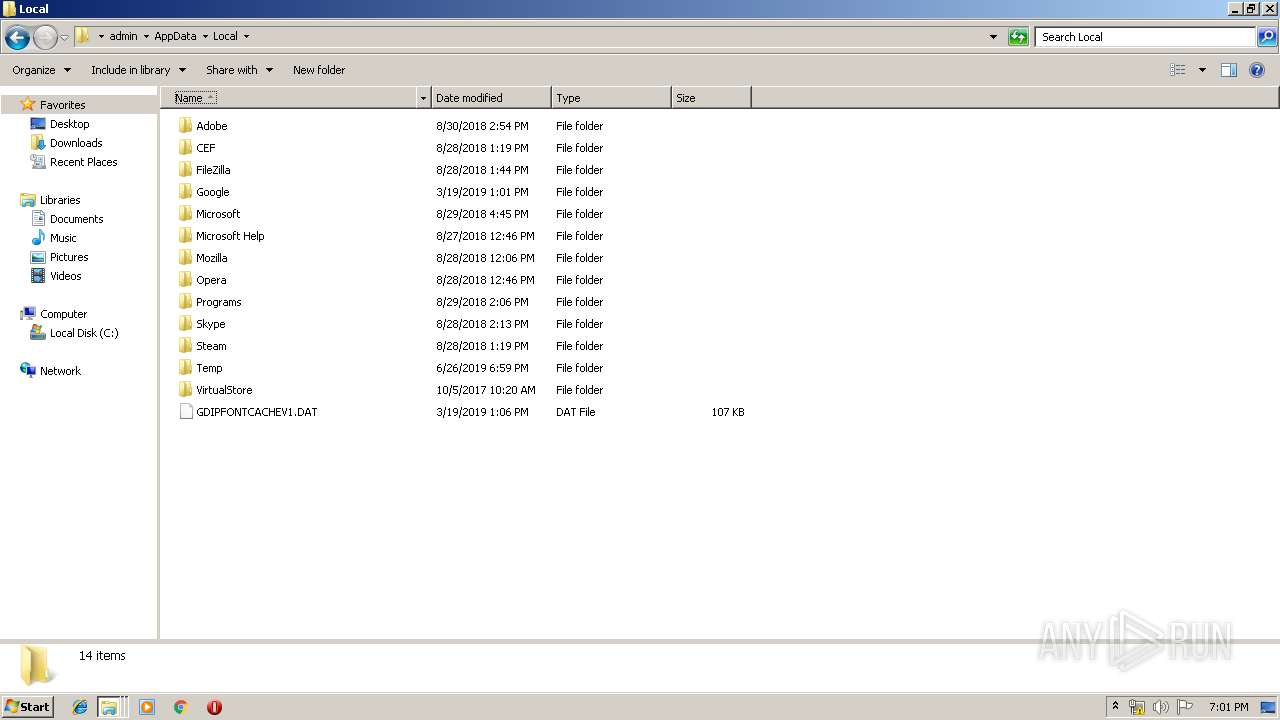Image resolution: width=1280 pixels, height=720 pixels.
Task: Click the Windows Explorer taskbar icon
Action: tap(109, 707)
